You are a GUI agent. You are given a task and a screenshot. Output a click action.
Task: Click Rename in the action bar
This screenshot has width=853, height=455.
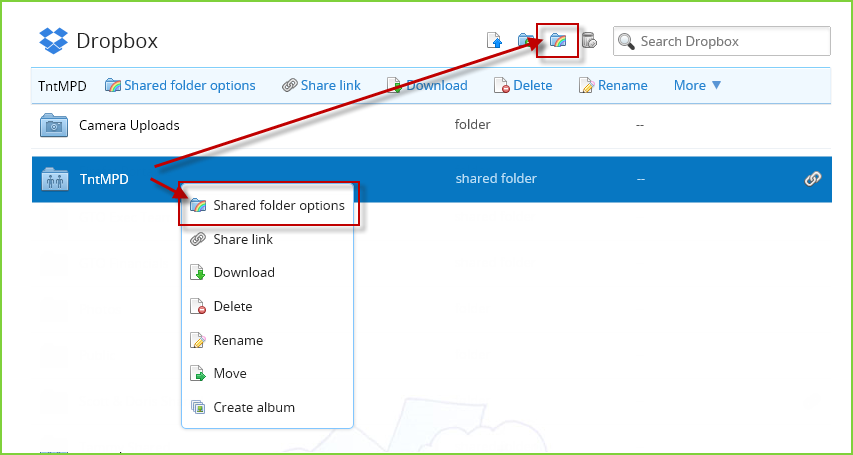[x=613, y=85]
